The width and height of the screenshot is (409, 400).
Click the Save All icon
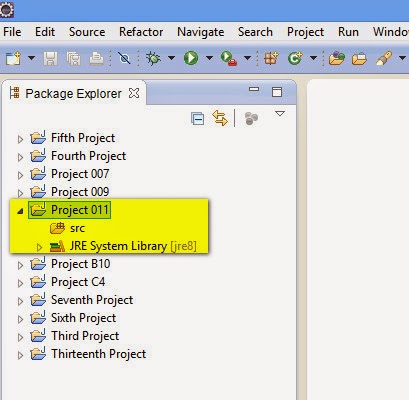coord(73,59)
